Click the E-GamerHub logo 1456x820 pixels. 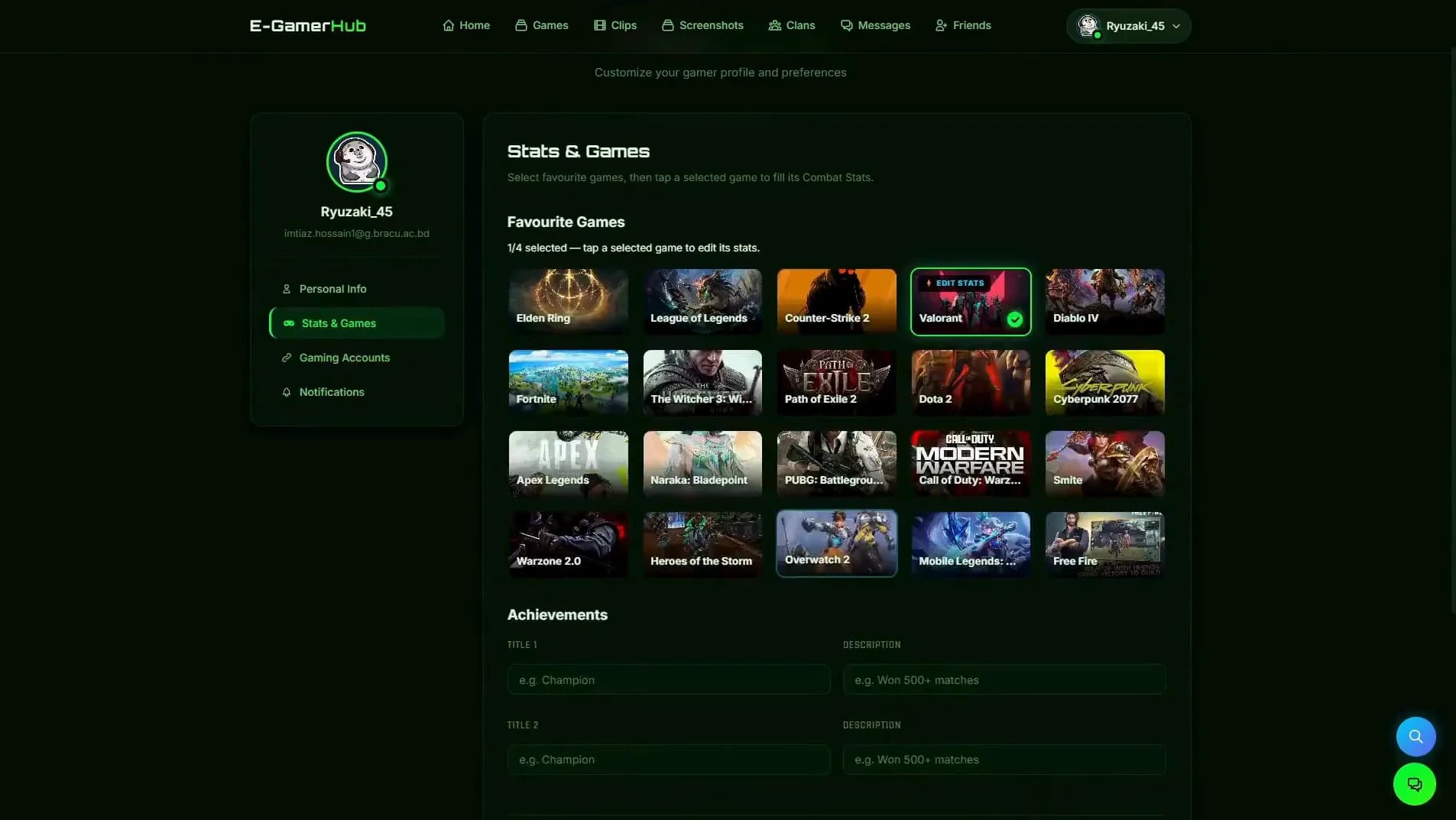[x=308, y=25]
